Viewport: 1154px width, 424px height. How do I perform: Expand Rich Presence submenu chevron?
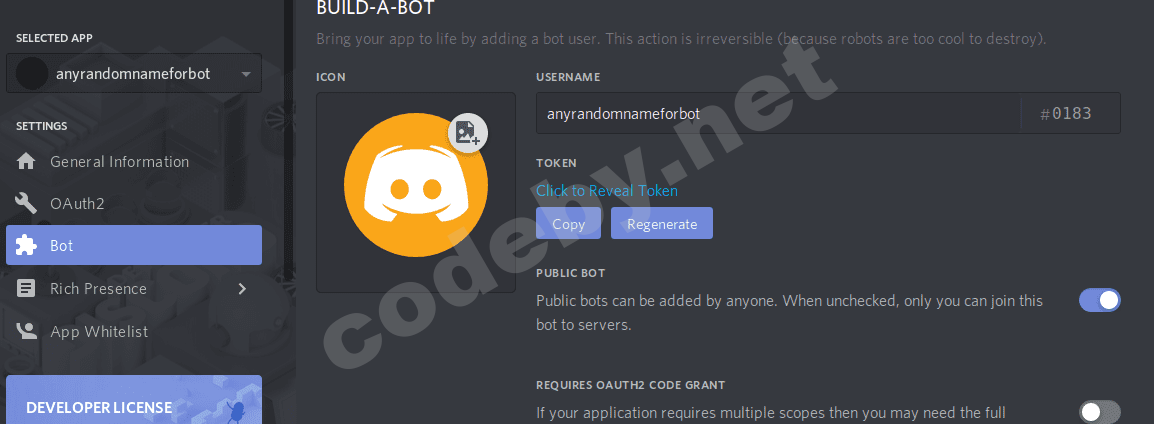(x=242, y=289)
